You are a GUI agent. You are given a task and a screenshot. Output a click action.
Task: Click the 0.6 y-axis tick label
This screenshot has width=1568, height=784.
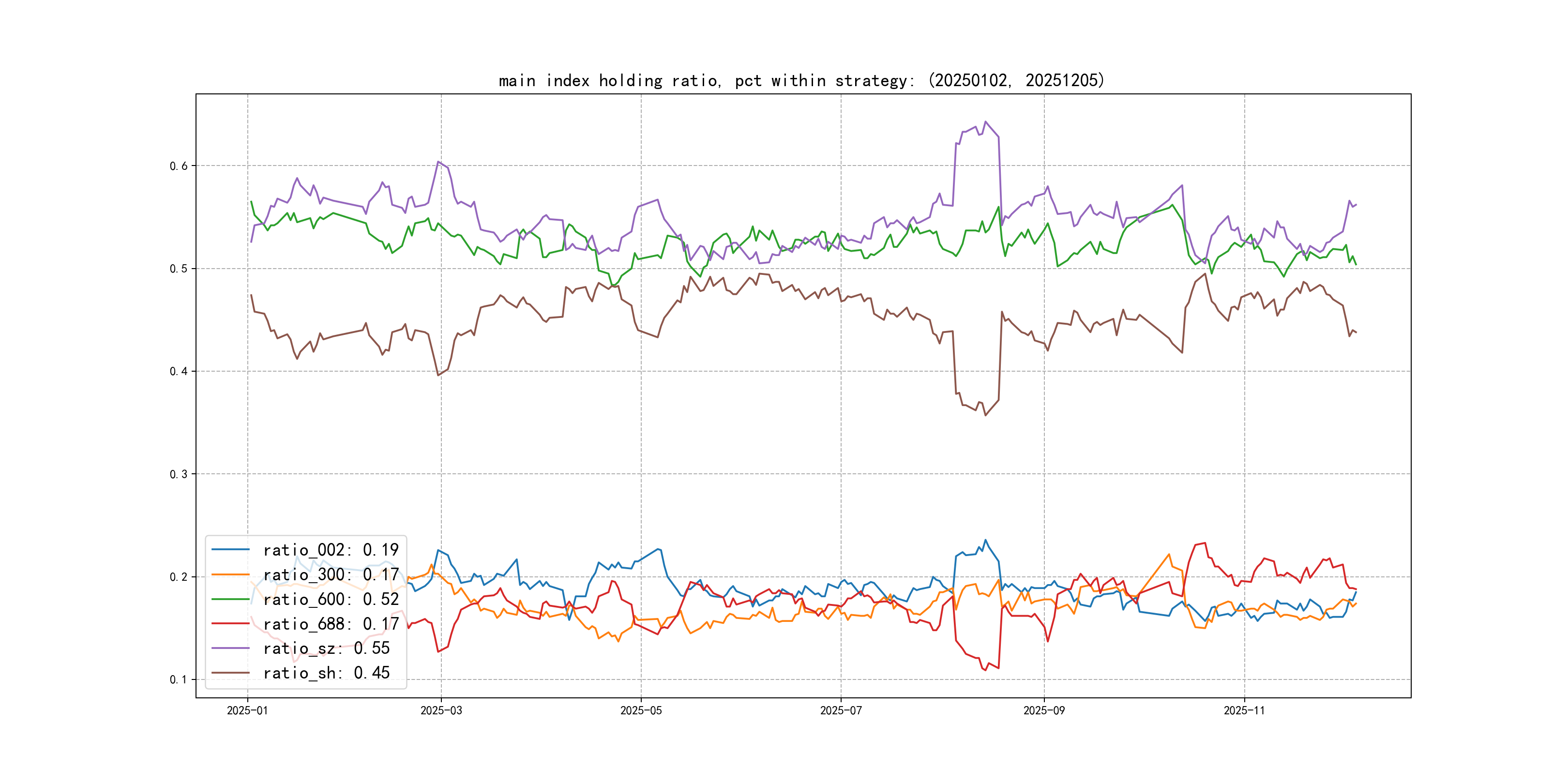pyautogui.click(x=179, y=166)
